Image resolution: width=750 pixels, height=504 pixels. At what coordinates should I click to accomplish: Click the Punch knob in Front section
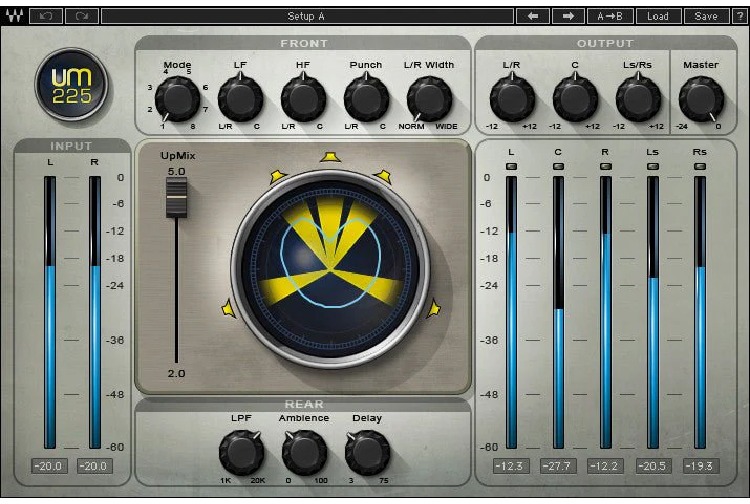tap(366, 98)
